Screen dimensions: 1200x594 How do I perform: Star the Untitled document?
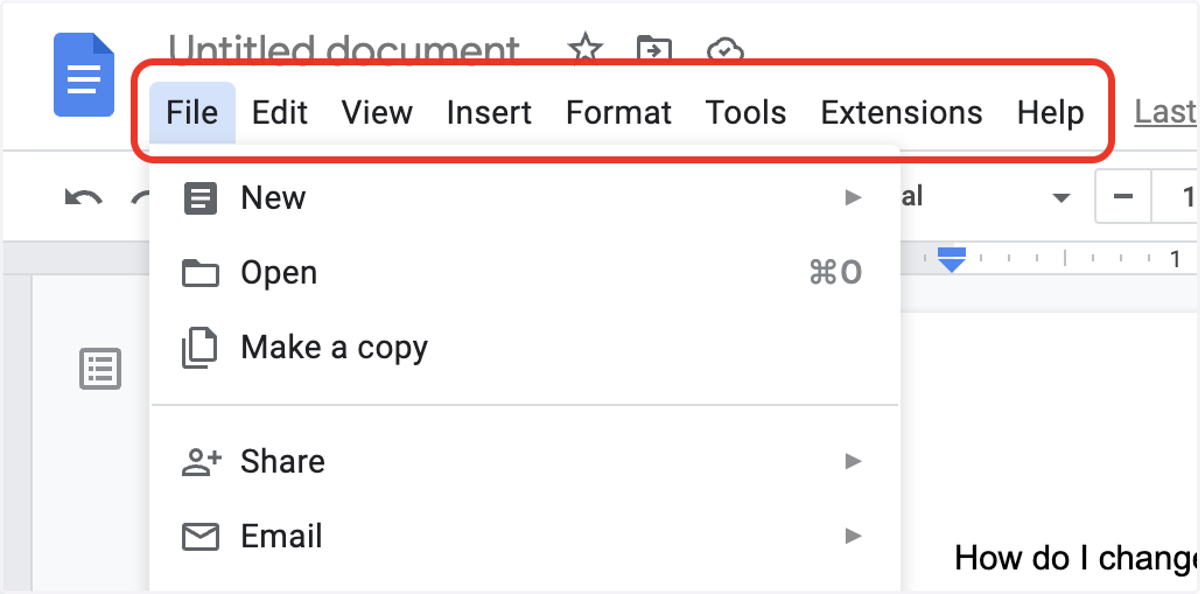click(x=585, y=48)
